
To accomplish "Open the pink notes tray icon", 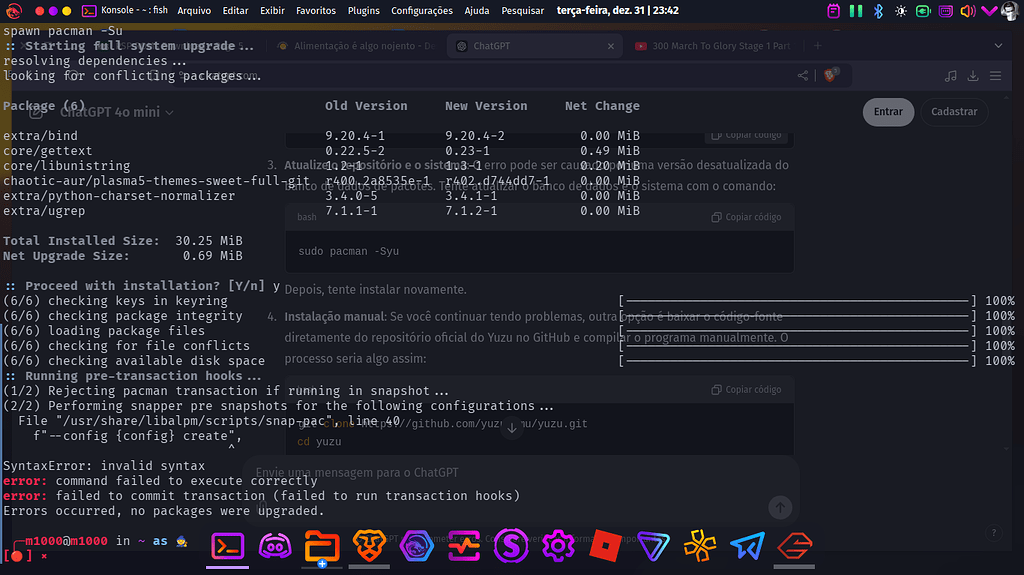I will coord(833,10).
